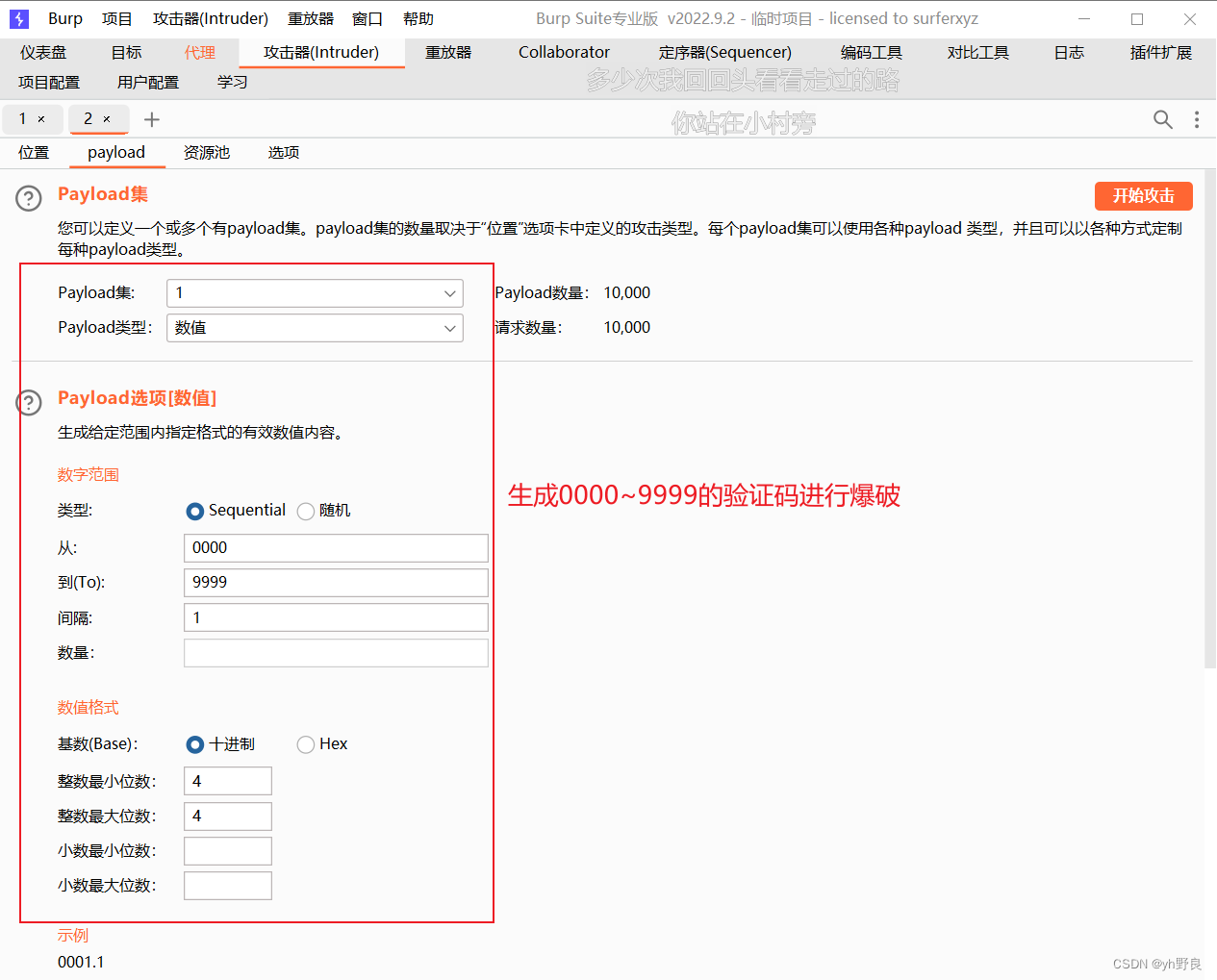Switch to the 定序器(Sequencer) tab
The image size is (1217, 980).
click(x=725, y=53)
